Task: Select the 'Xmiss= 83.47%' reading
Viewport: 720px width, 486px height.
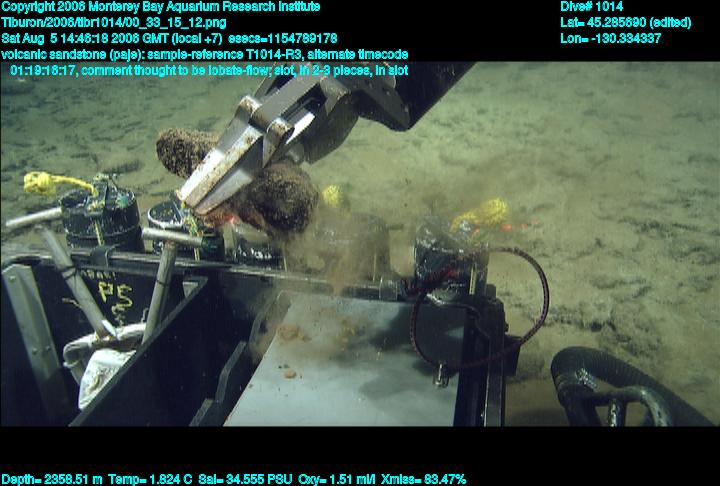Action: coord(423,480)
